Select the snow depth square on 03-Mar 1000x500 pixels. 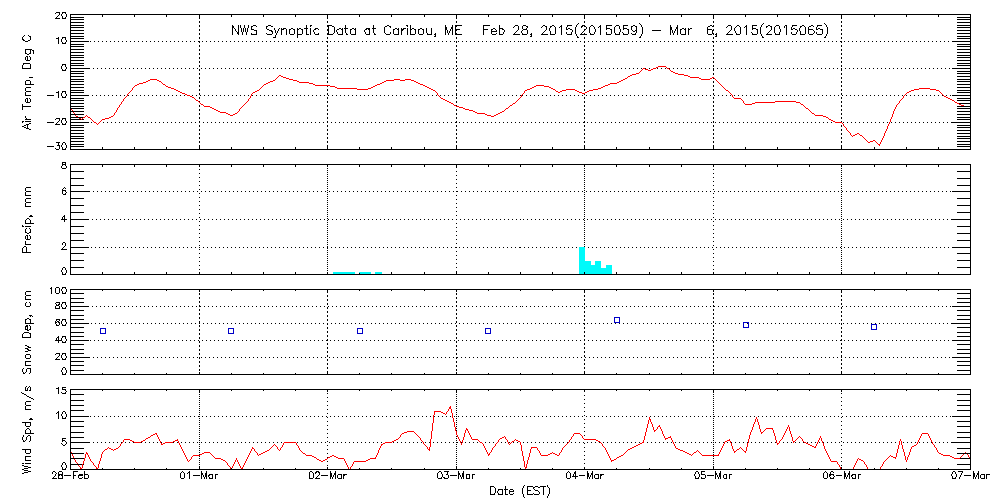pos(488,331)
